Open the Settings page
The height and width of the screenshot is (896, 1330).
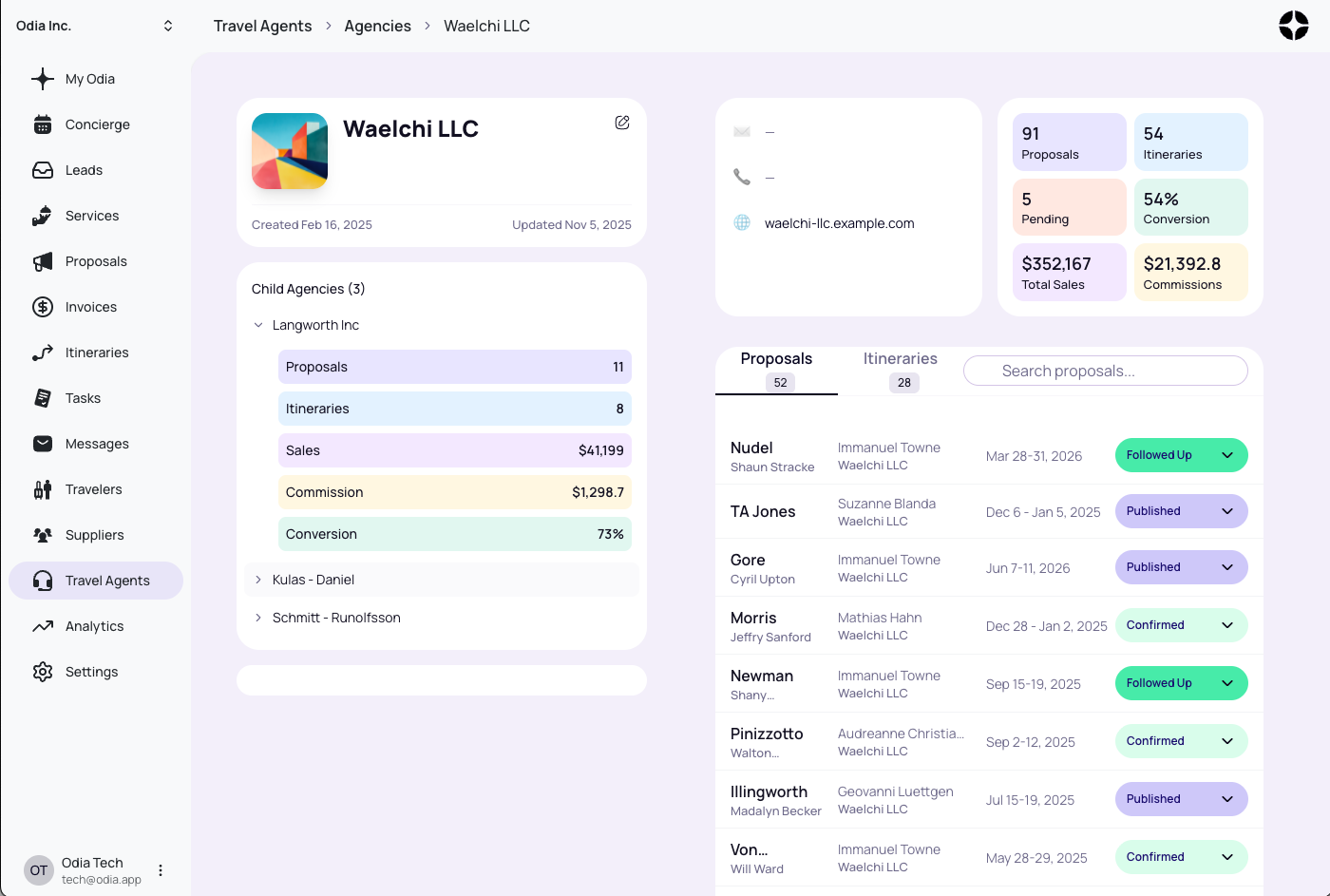[91, 672]
